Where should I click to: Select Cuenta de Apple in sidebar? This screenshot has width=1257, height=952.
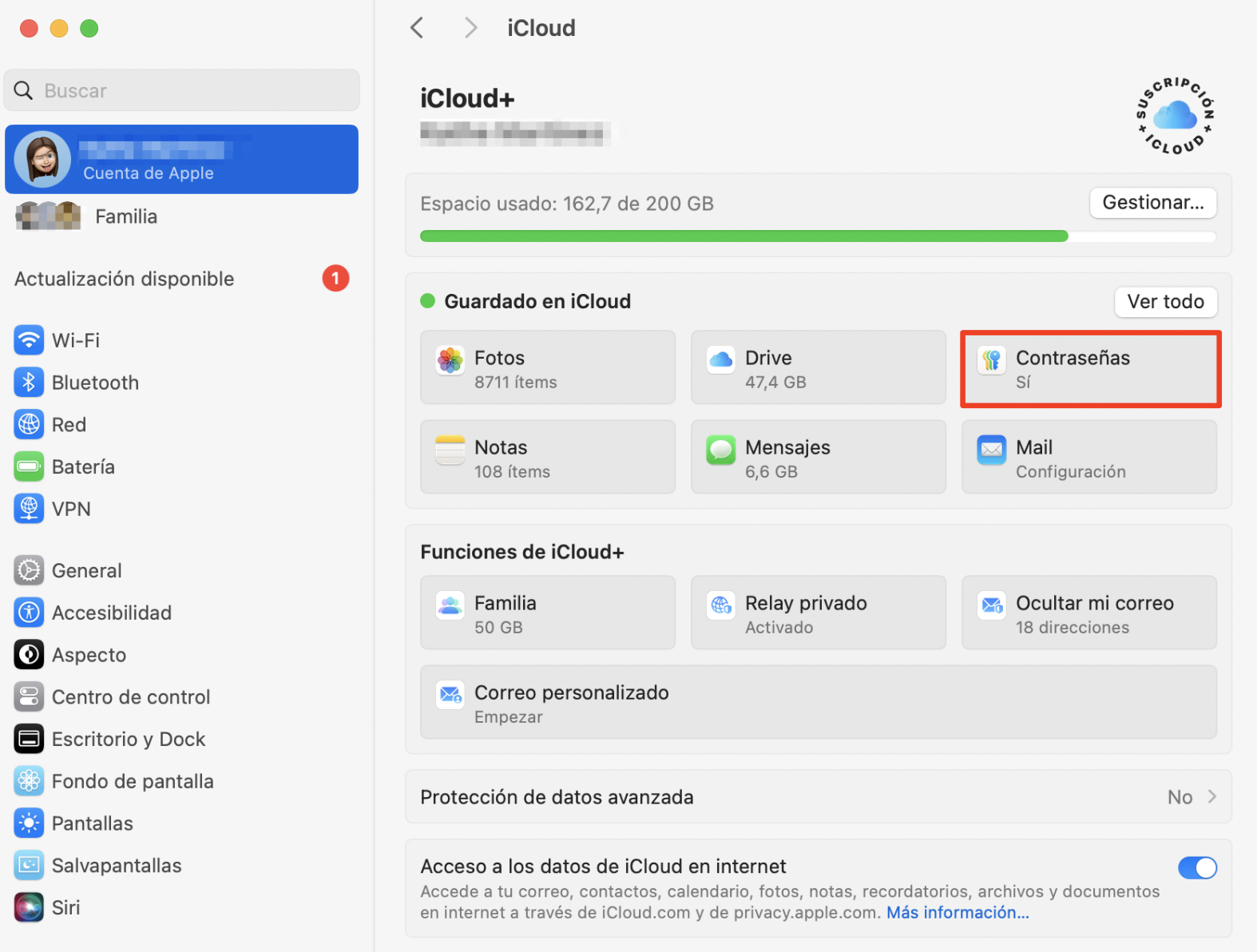[x=182, y=159]
